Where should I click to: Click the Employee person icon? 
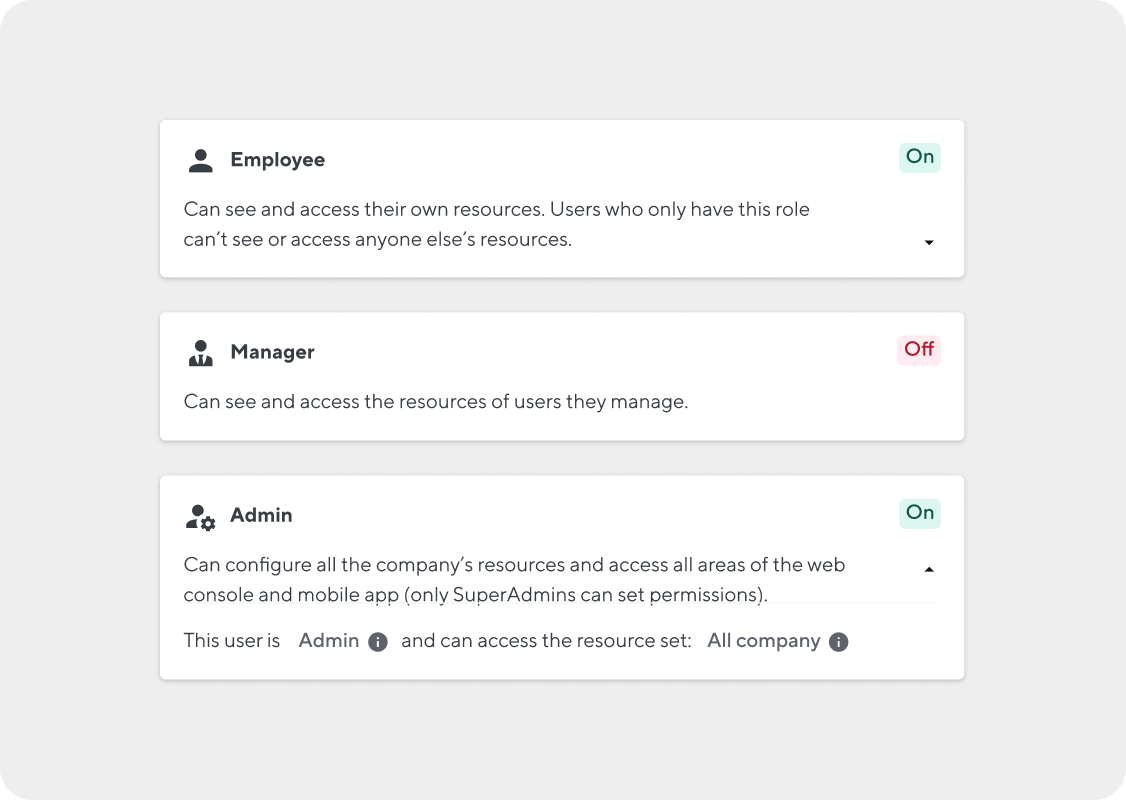(x=200, y=160)
